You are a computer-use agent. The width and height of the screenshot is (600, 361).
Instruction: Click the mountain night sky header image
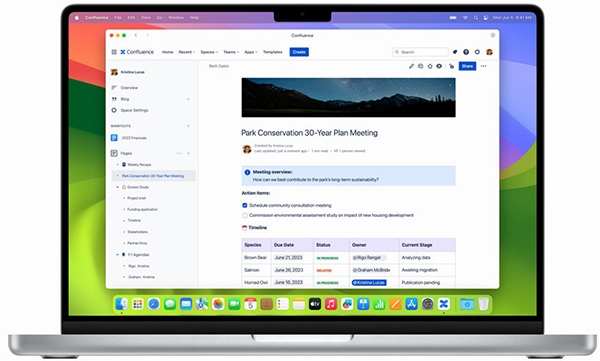click(x=348, y=98)
